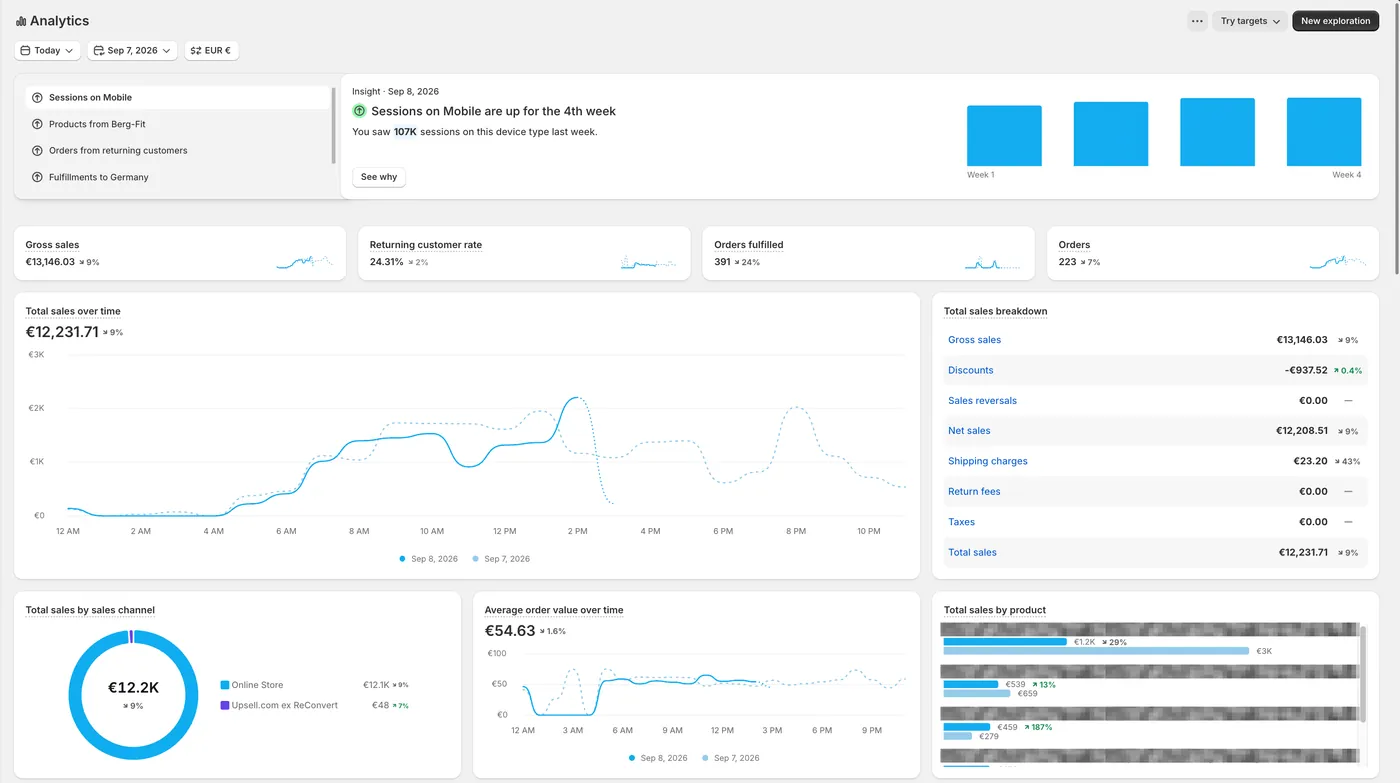
Task: Click the Sep 8, 2026 legend dot under Total sales over time
Action: tap(402, 559)
